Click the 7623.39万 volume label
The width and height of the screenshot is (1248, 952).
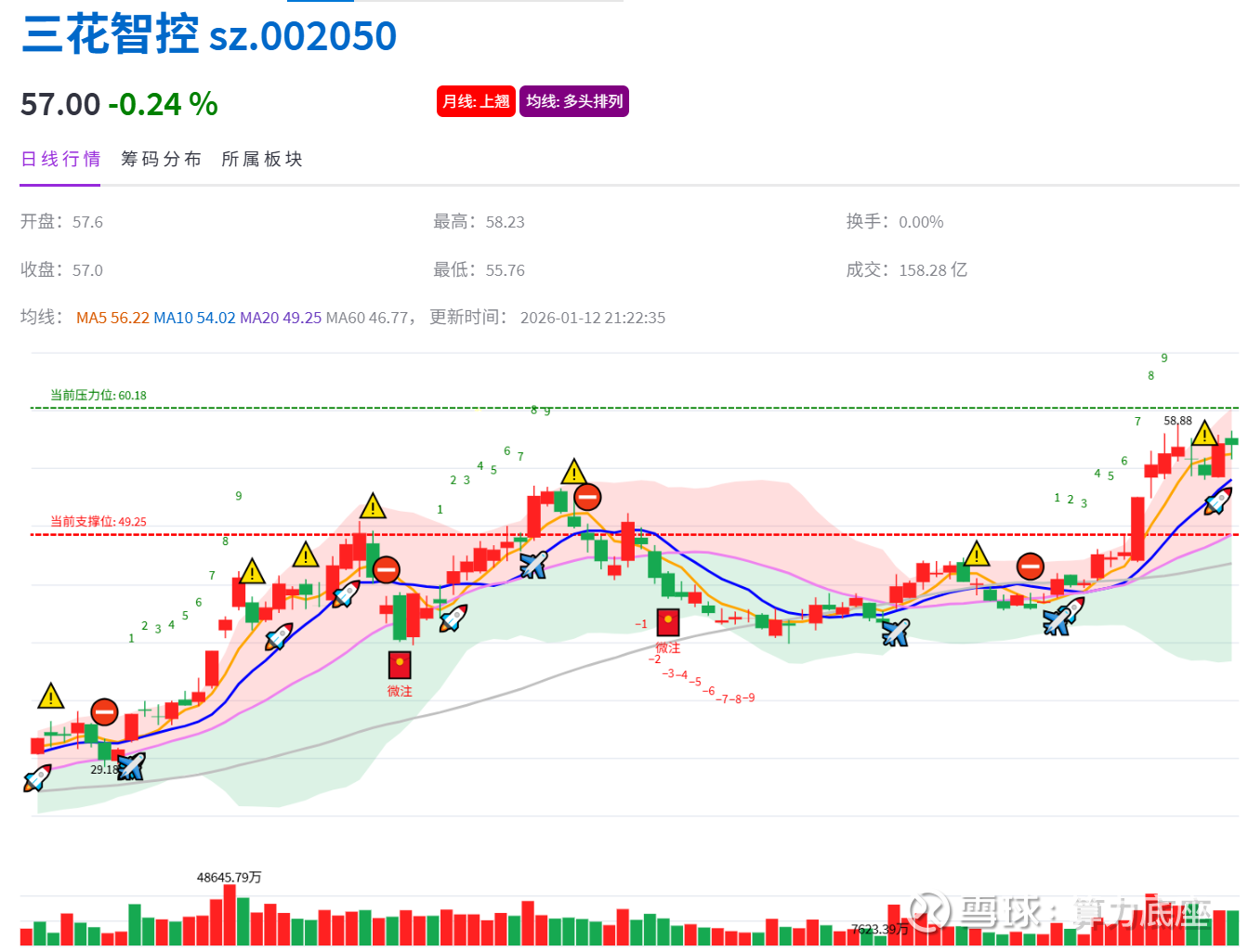[x=879, y=929]
